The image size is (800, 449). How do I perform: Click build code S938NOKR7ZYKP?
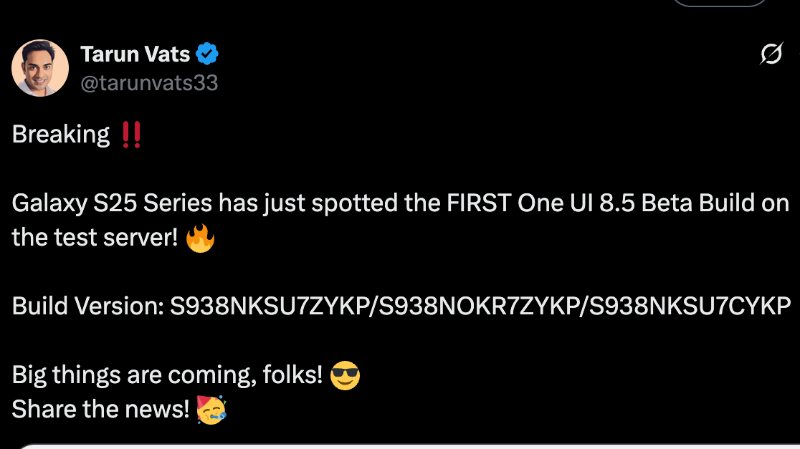click(478, 307)
